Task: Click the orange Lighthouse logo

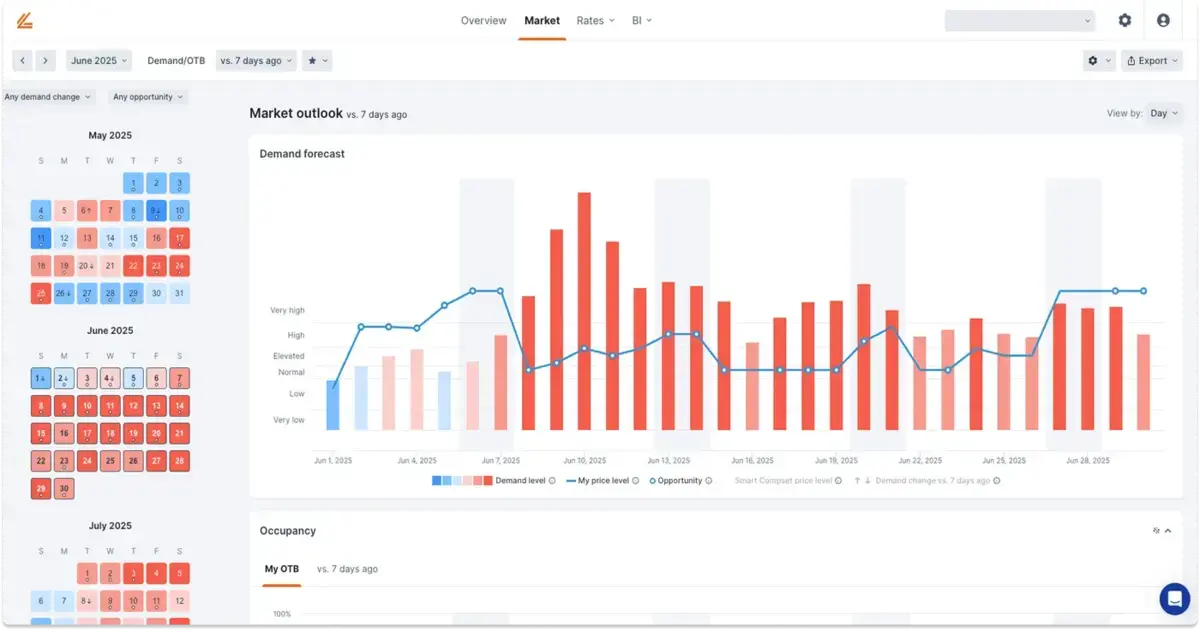Action: tap(23, 20)
